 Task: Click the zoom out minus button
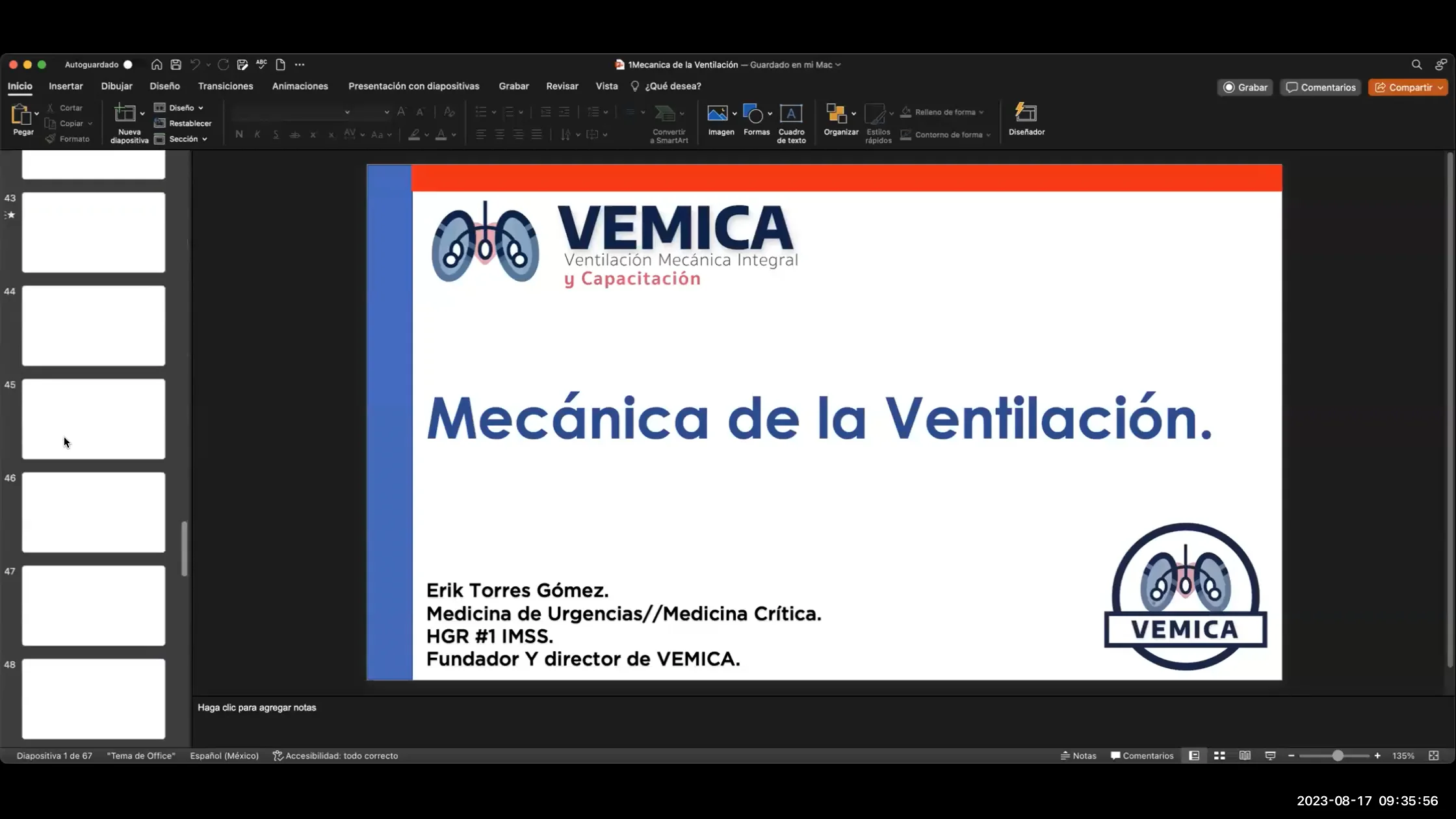tap(1291, 755)
